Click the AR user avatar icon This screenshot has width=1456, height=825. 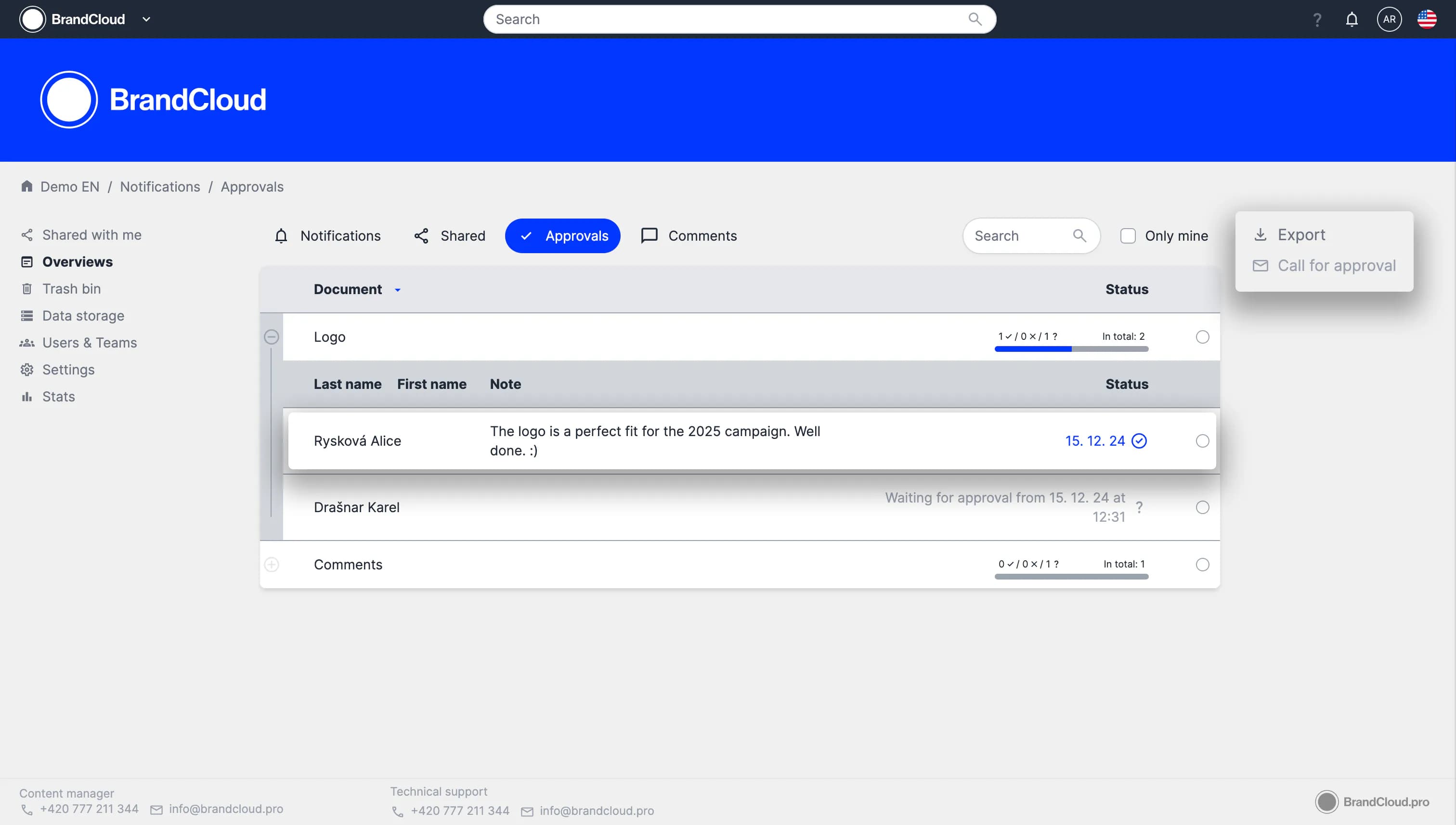point(1389,19)
